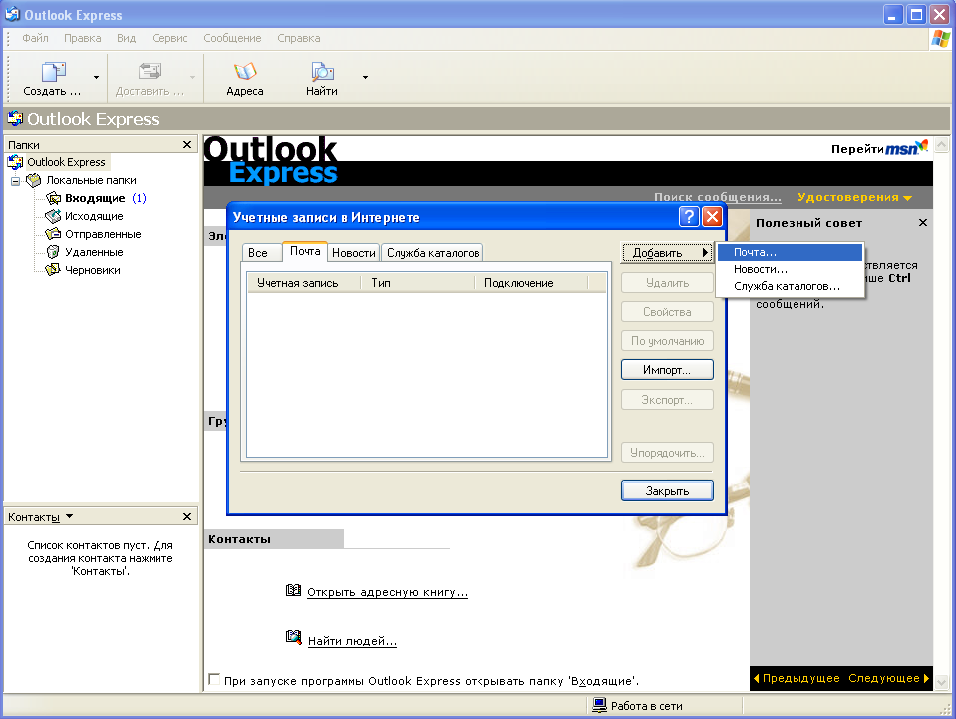Image resolution: width=956 pixels, height=719 pixels.
Task: Click the main pane scroll down arrow
Action: point(942,683)
